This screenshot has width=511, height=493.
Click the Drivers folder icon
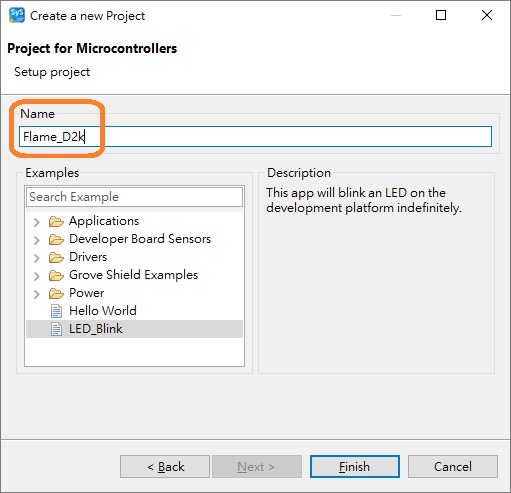(x=56, y=257)
